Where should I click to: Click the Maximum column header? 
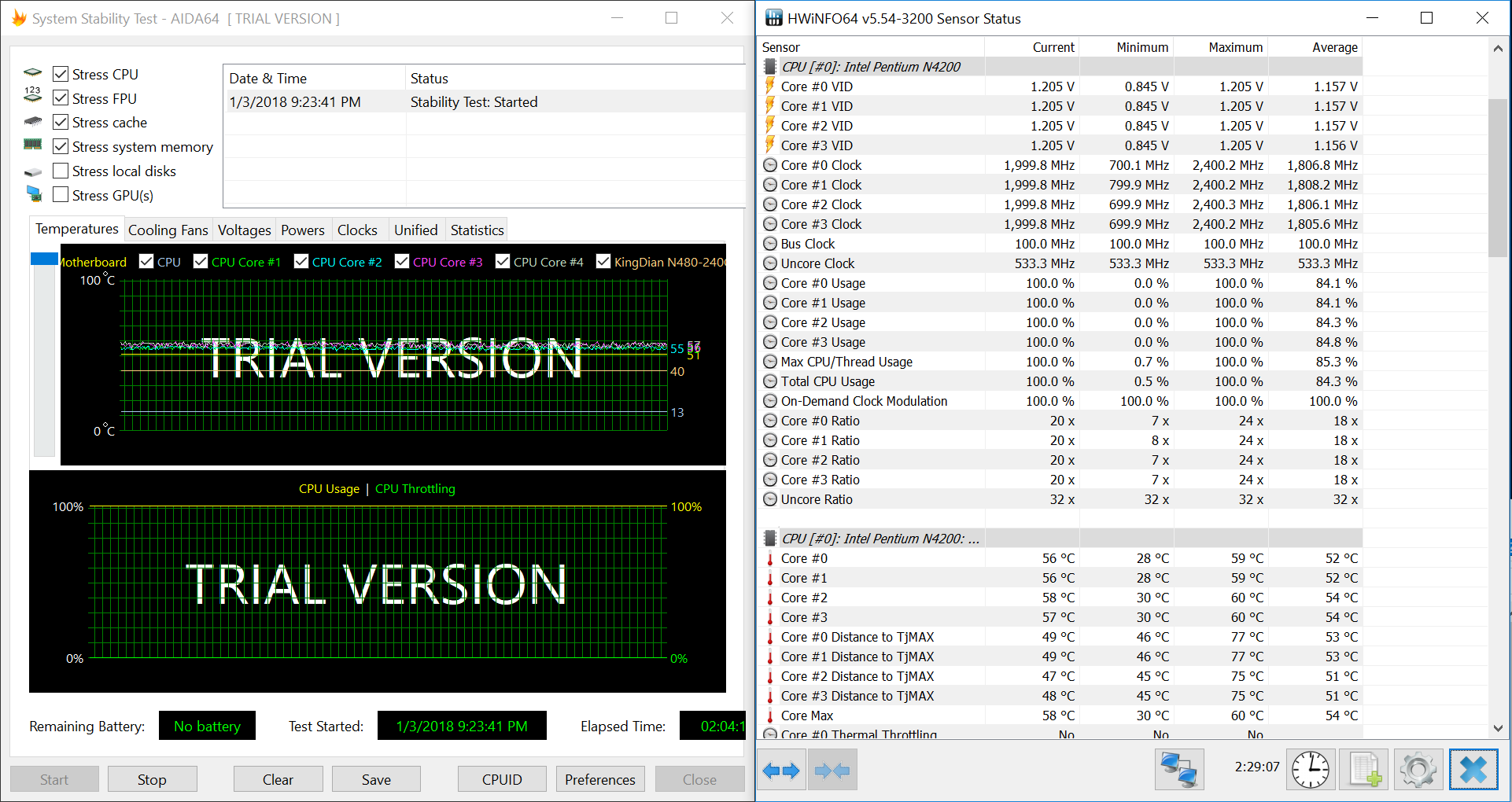click(1220, 47)
